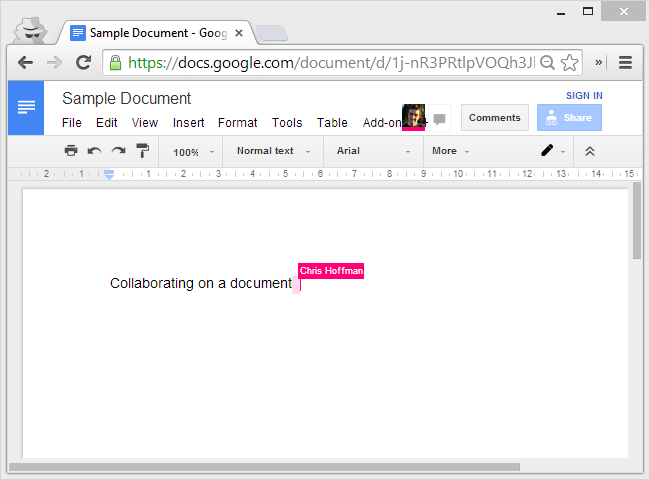The height and width of the screenshot is (480, 650).
Task: Click the Sample Document title field
Action: [126, 98]
